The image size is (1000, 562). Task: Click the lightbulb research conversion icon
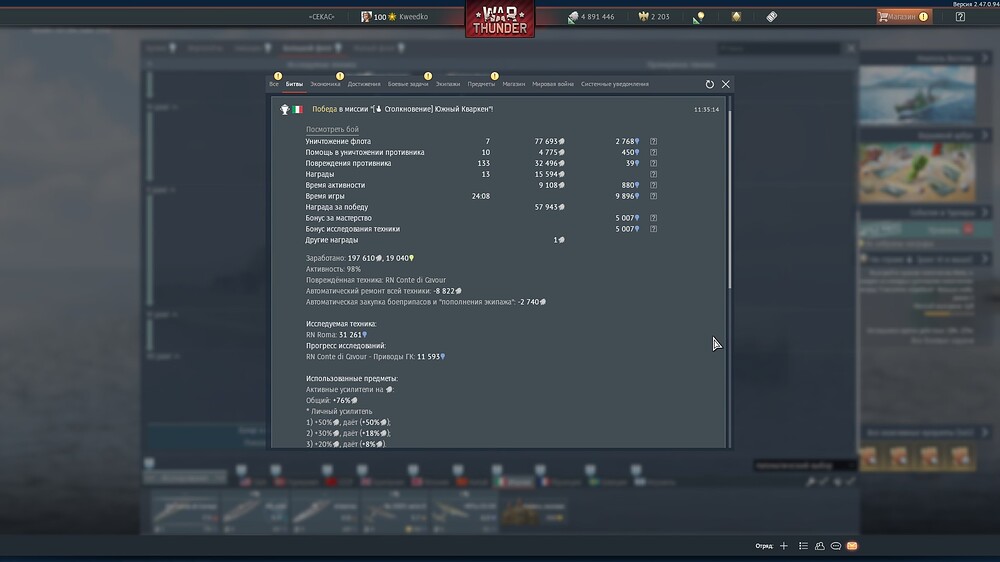coord(699,17)
